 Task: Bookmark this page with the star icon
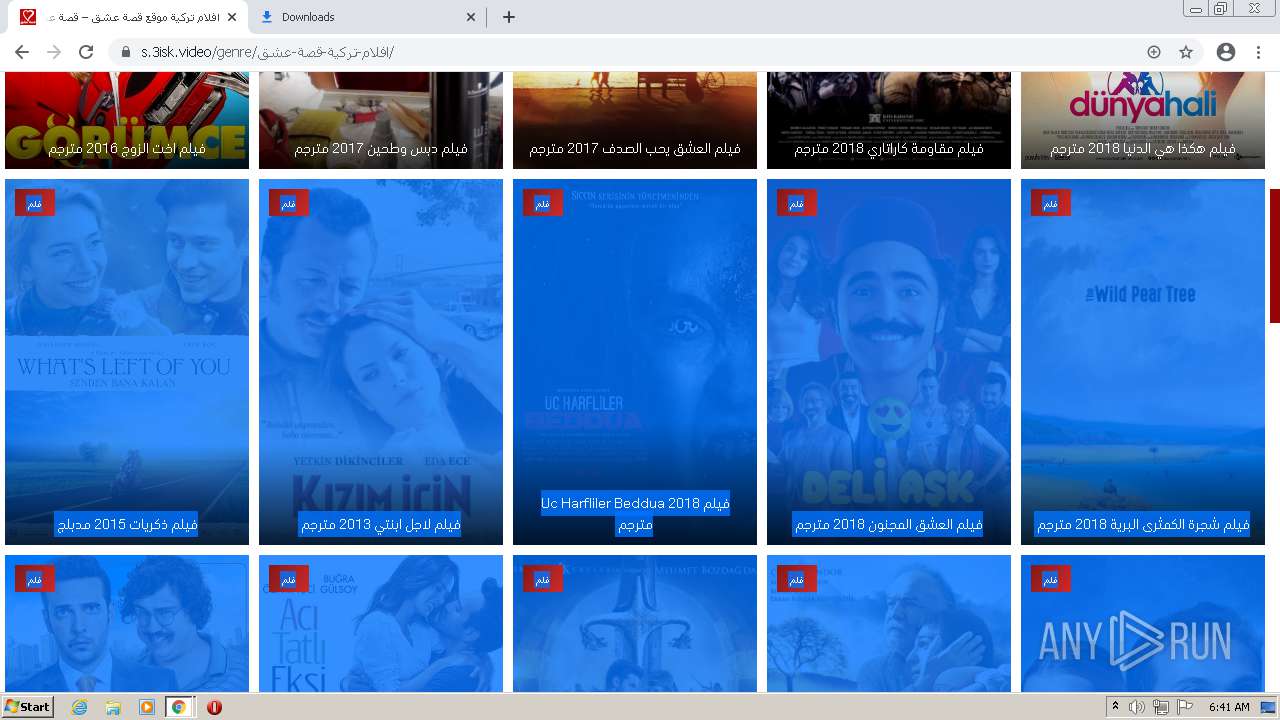[x=1186, y=52]
